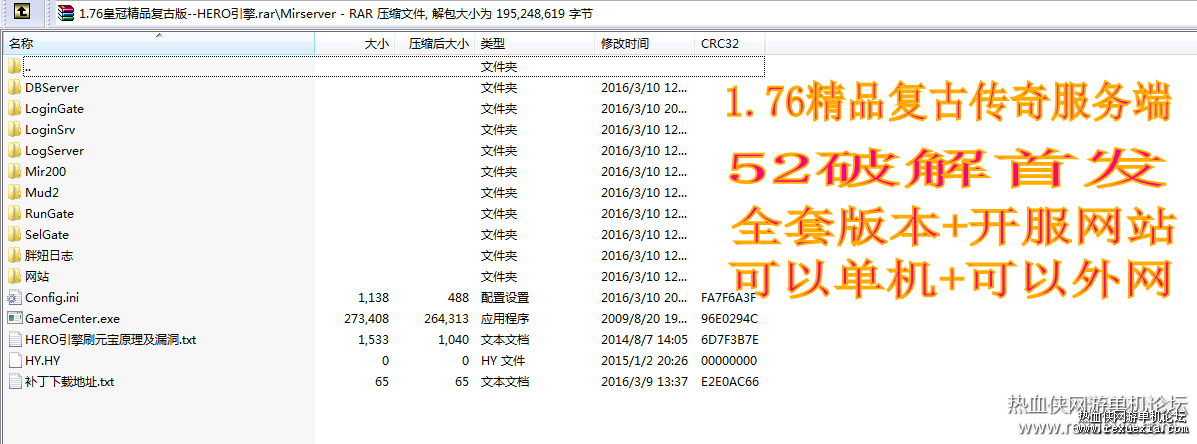Screen dimensions: 1197x444
Task: Click the date 2016/3/9 13:37
Action: [x=644, y=381]
